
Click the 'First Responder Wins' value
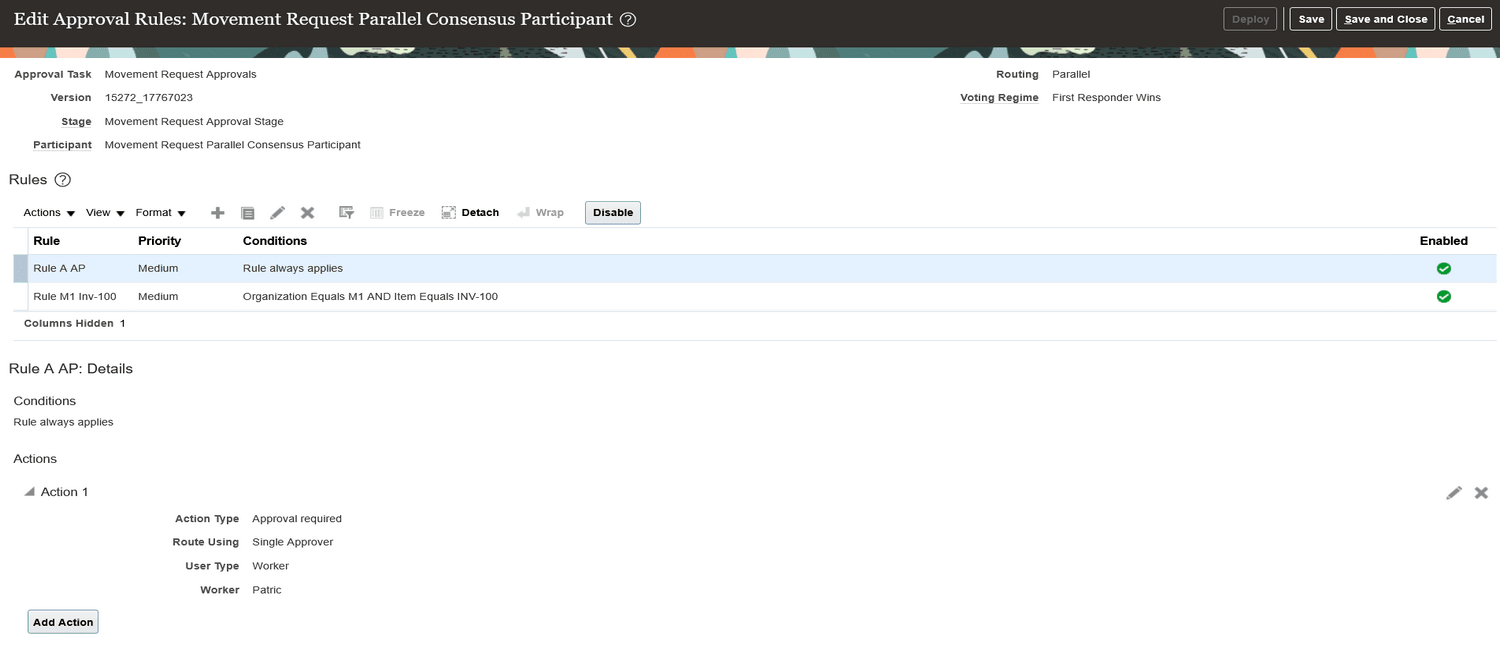[x=1106, y=98]
